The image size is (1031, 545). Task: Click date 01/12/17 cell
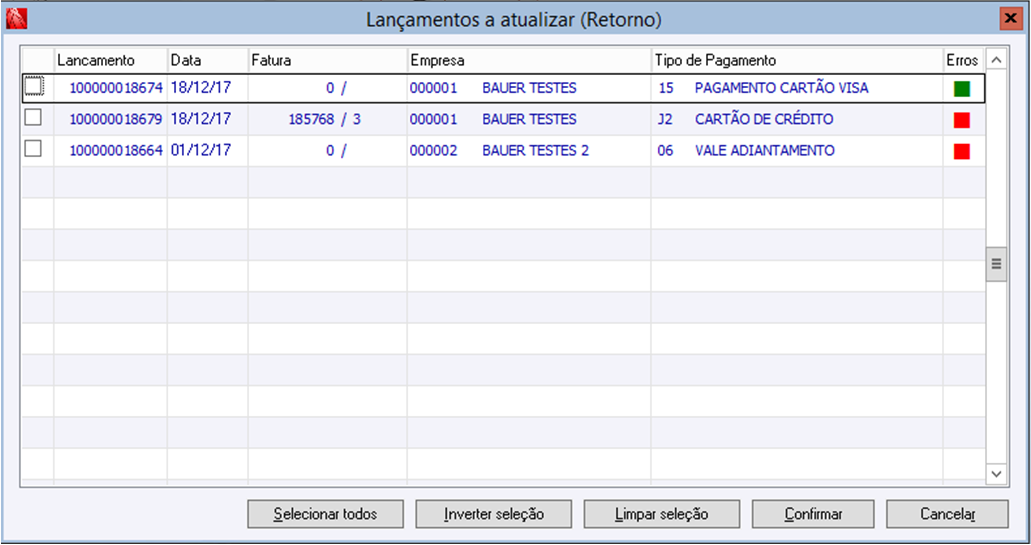pyautogui.click(x=201, y=151)
